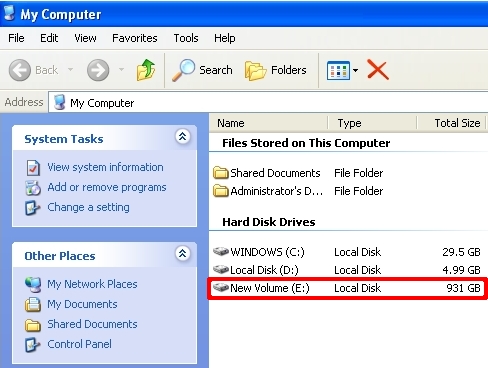Collapse the Other Places panel
This screenshot has height=368, width=488.
click(x=182, y=253)
